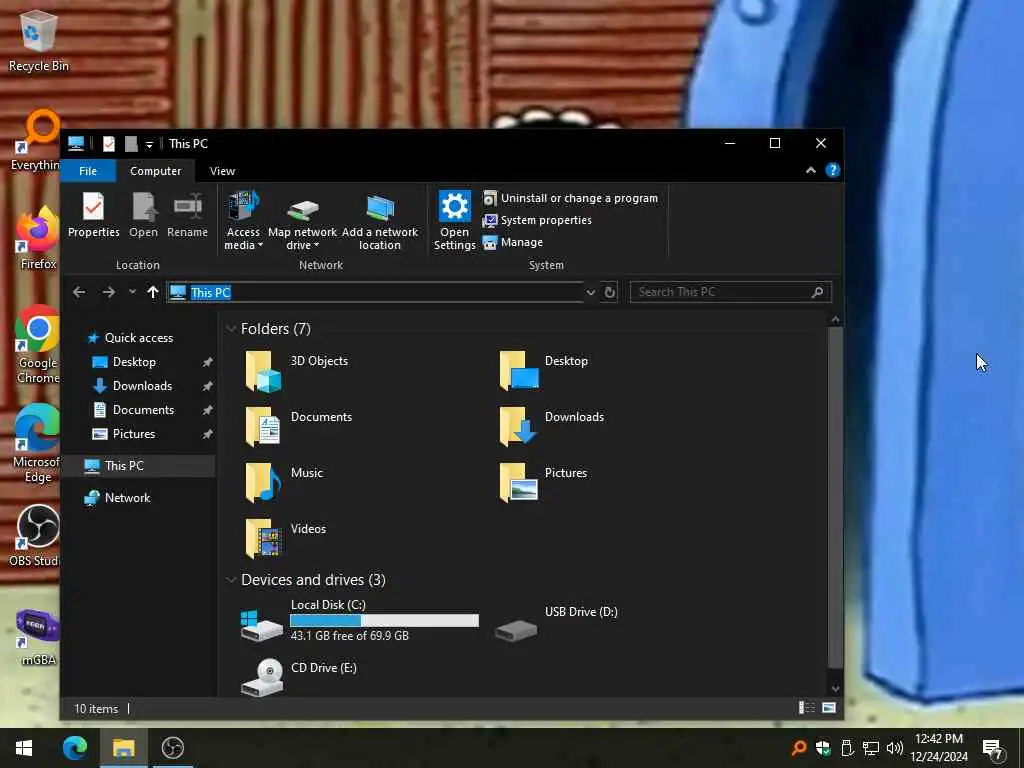The height and width of the screenshot is (768, 1024).
Task: Select the mGBA desktop shortcut
Action: (x=38, y=637)
